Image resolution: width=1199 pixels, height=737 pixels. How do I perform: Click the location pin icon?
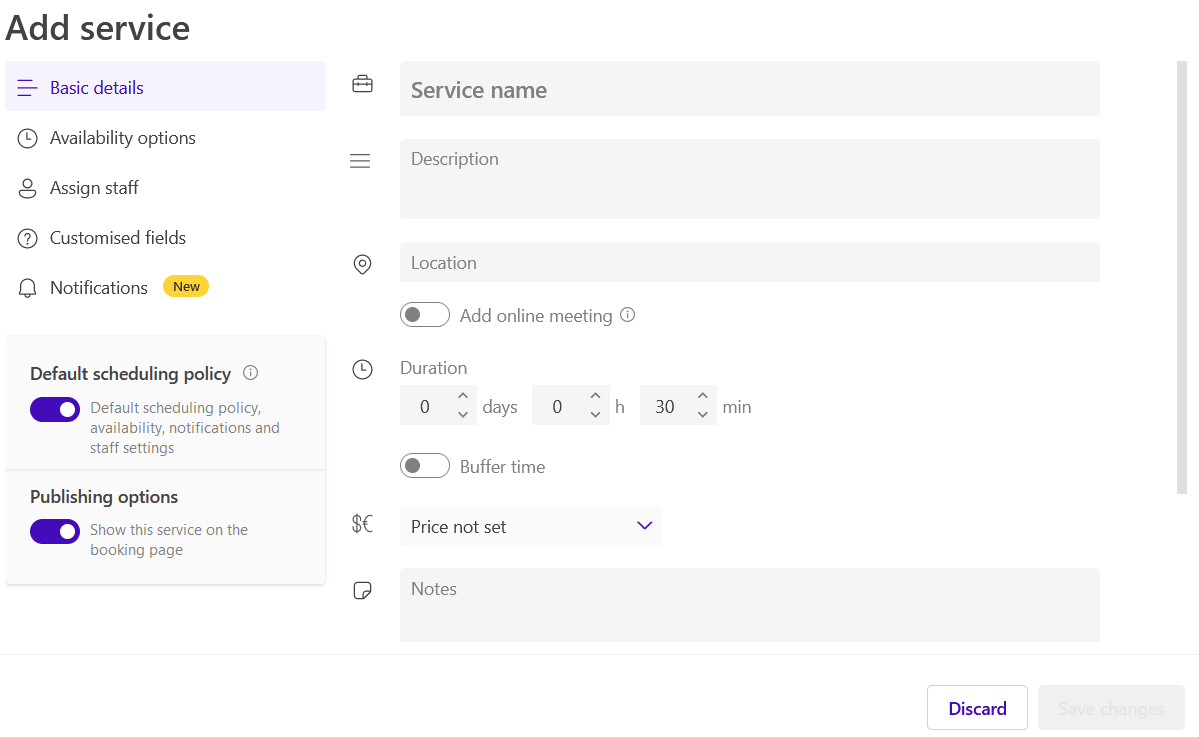pyautogui.click(x=362, y=264)
